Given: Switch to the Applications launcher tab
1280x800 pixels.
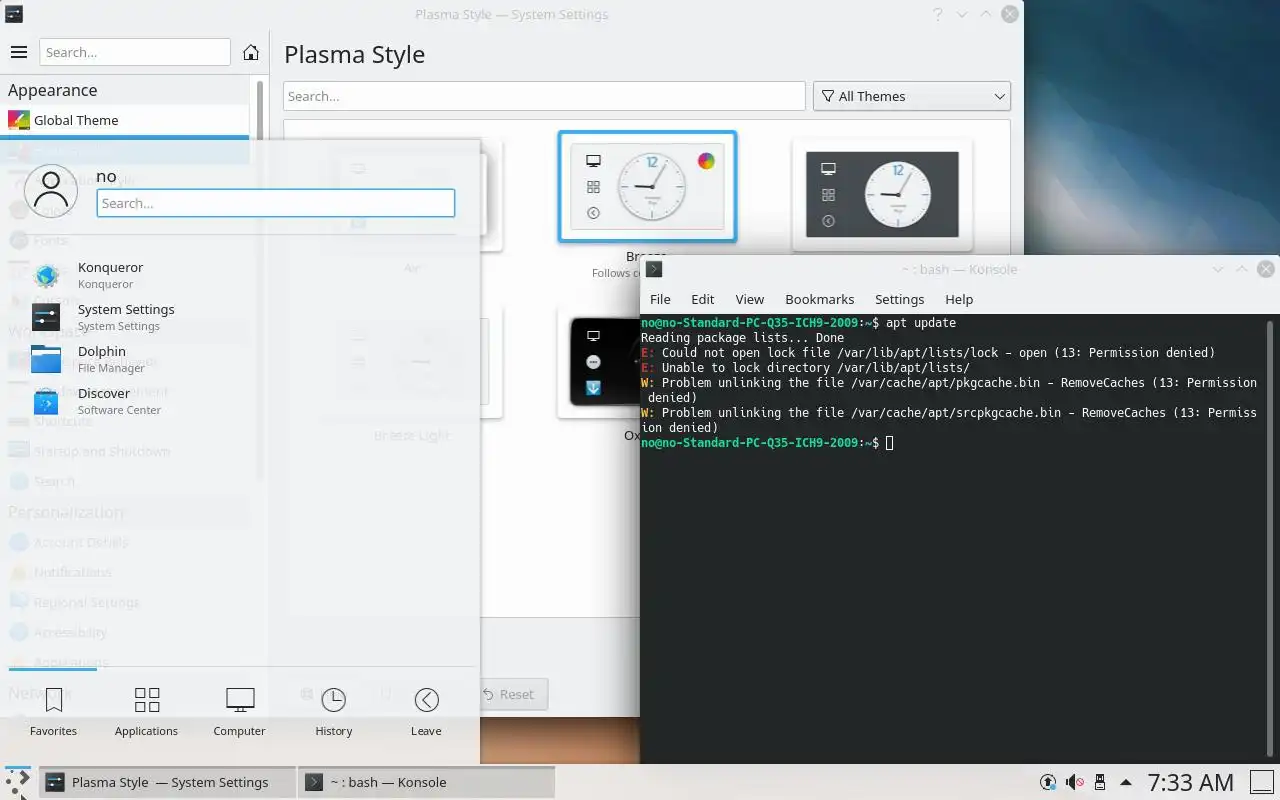Looking at the screenshot, I should coord(146,711).
